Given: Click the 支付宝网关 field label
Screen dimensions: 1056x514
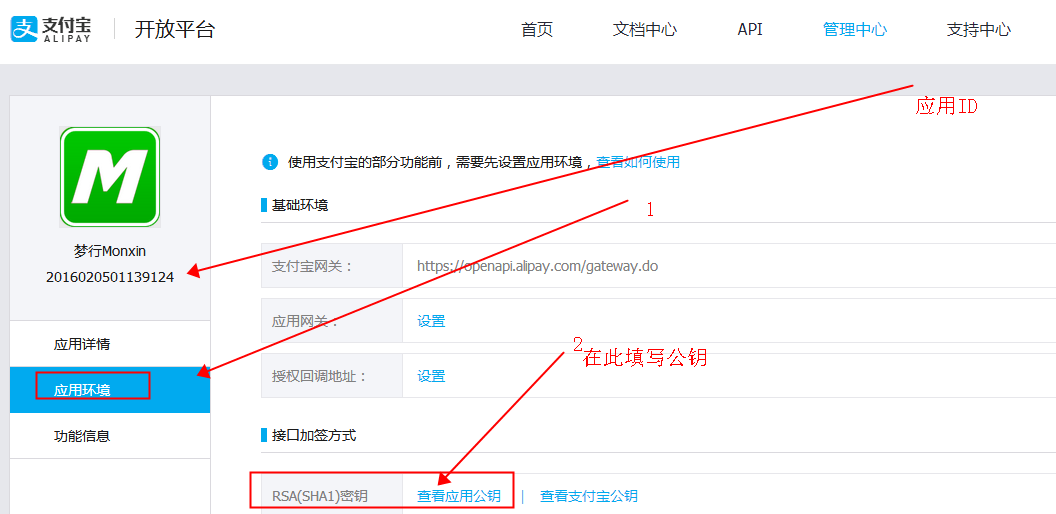Looking at the screenshot, I should click(x=312, y=266).
